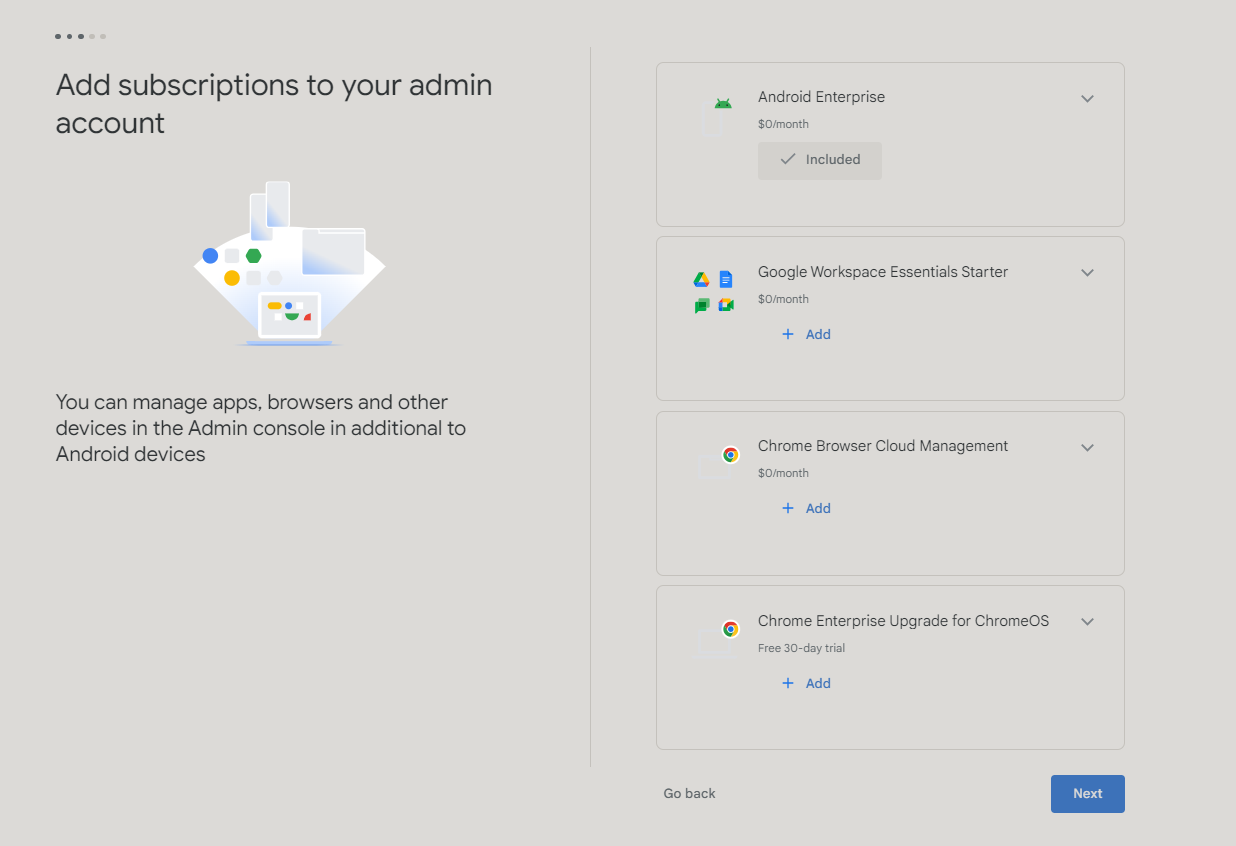Expand Chrome Browser Cloud Management details
The image size is (1236, 846).
1088,447
